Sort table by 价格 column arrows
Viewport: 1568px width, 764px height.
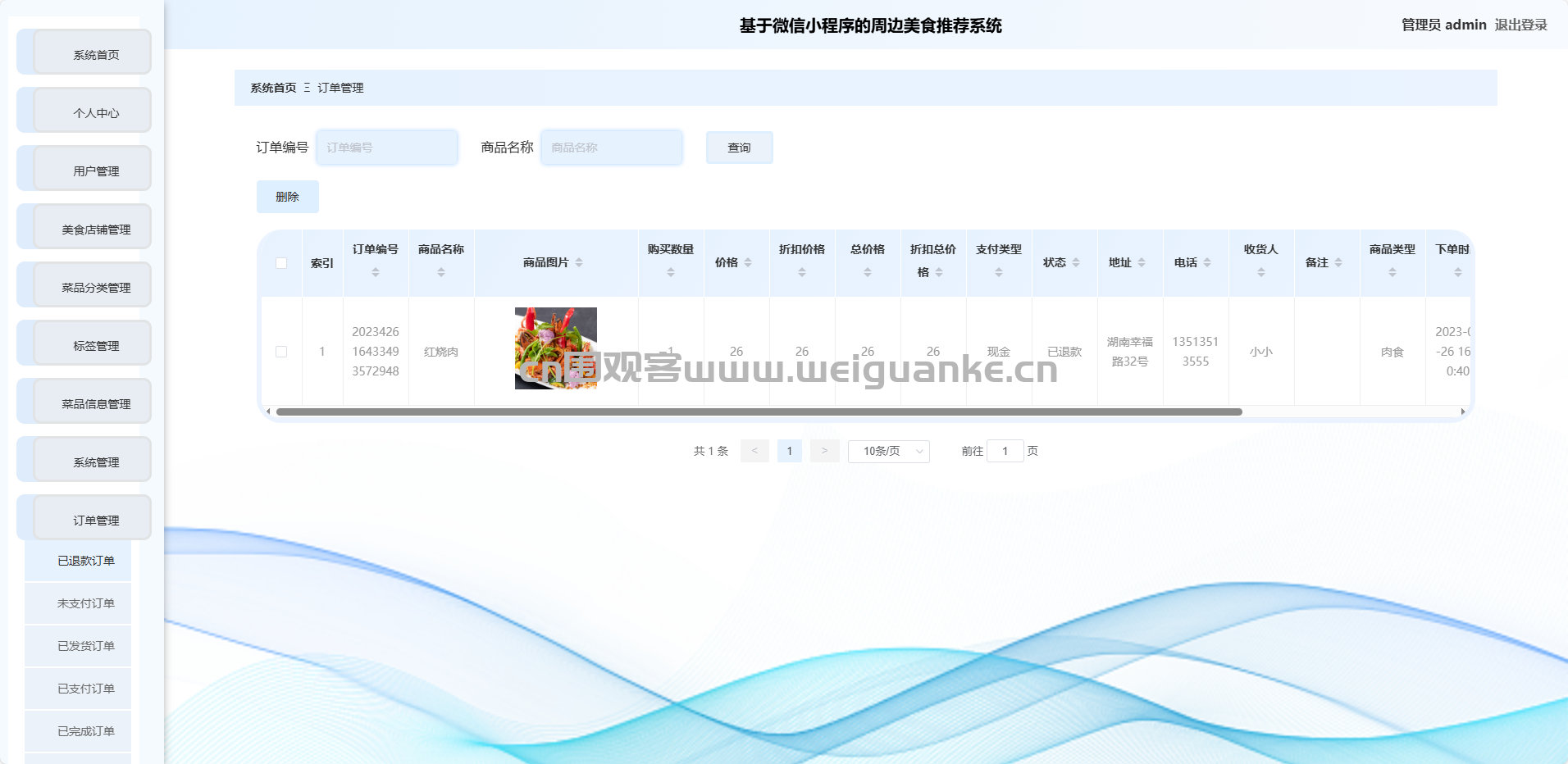click(x=748, y=262)
